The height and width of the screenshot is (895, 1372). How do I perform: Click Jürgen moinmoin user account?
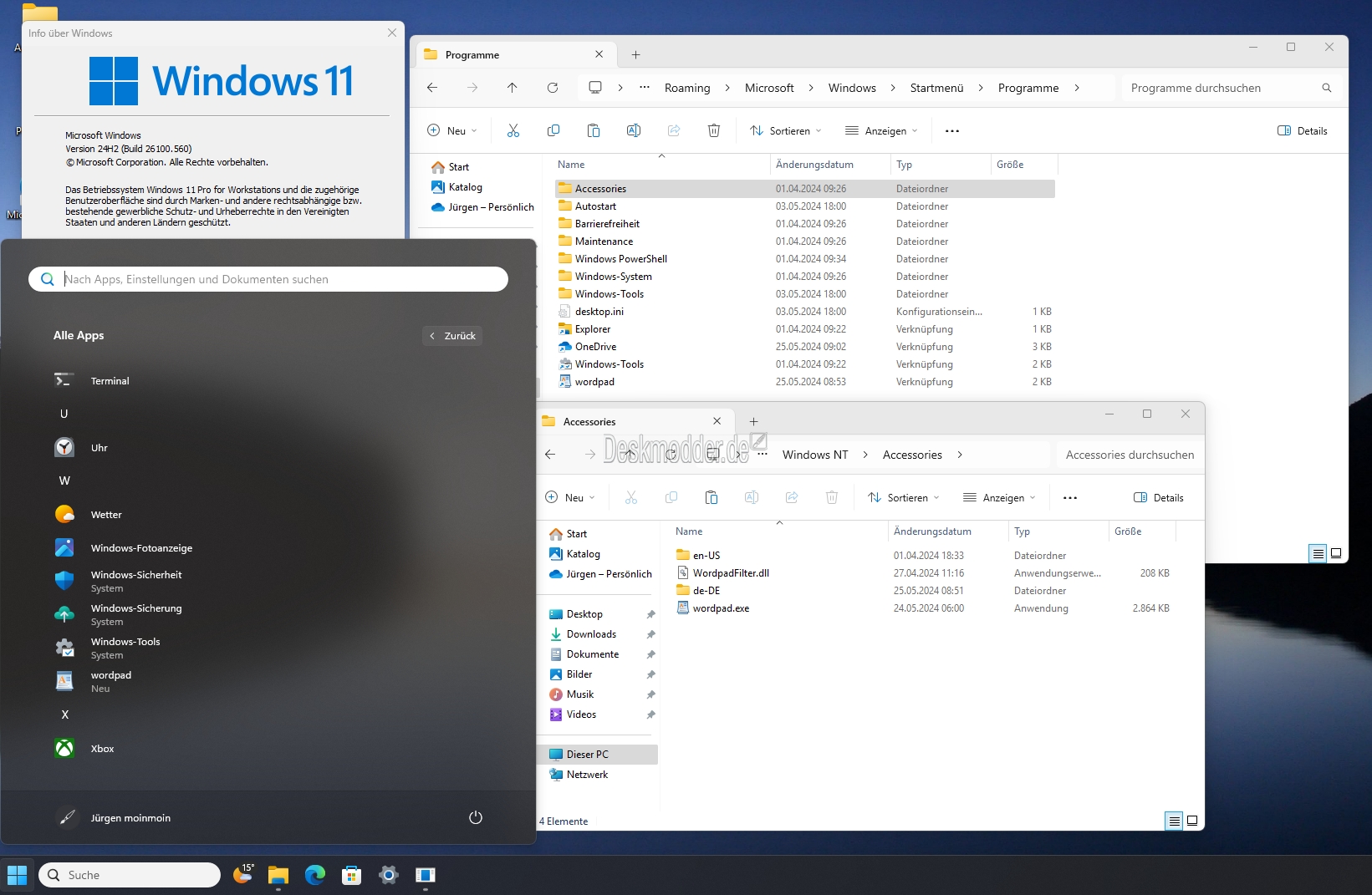coord(114,817)
